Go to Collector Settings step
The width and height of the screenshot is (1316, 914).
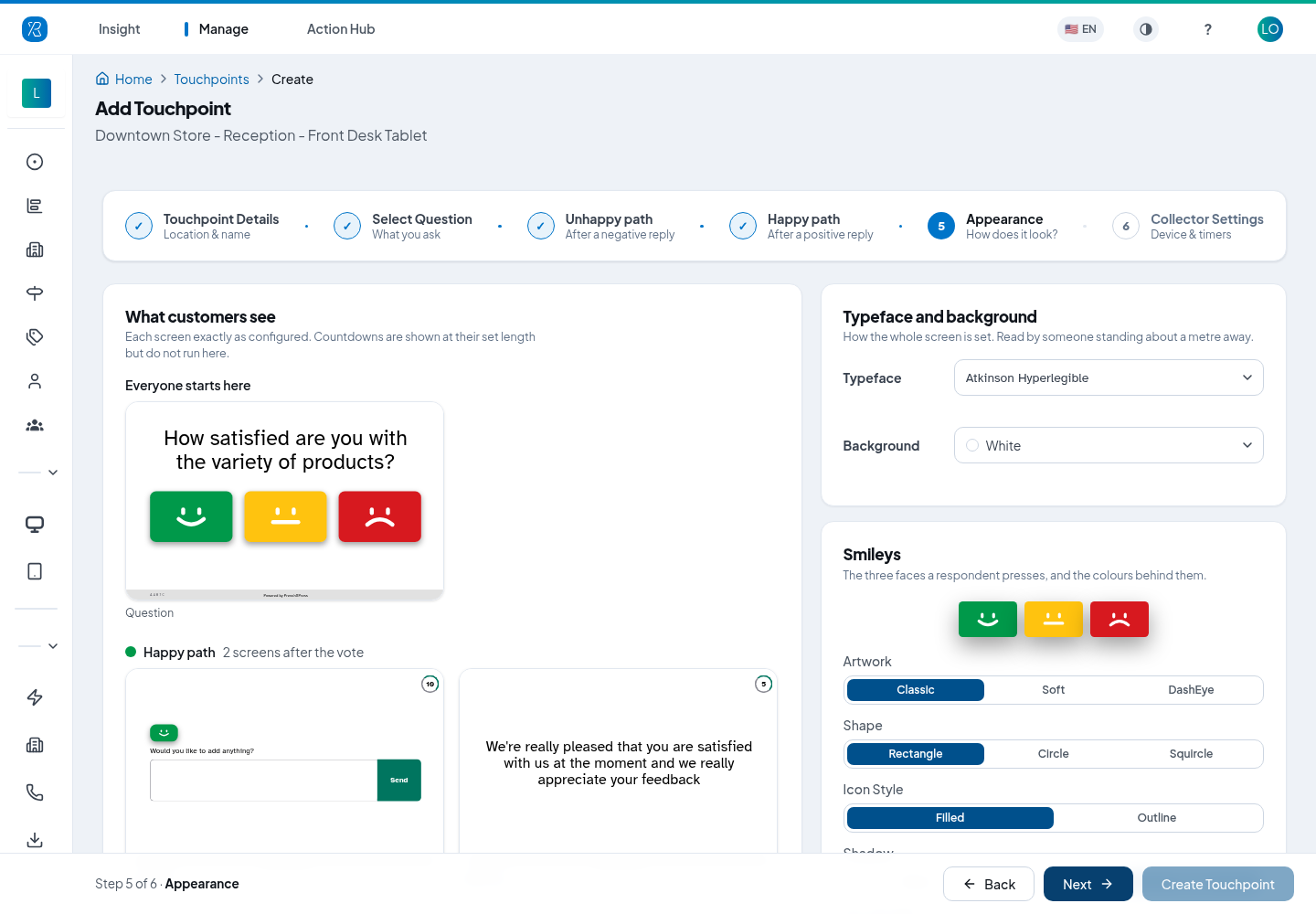click(1188, 226)
